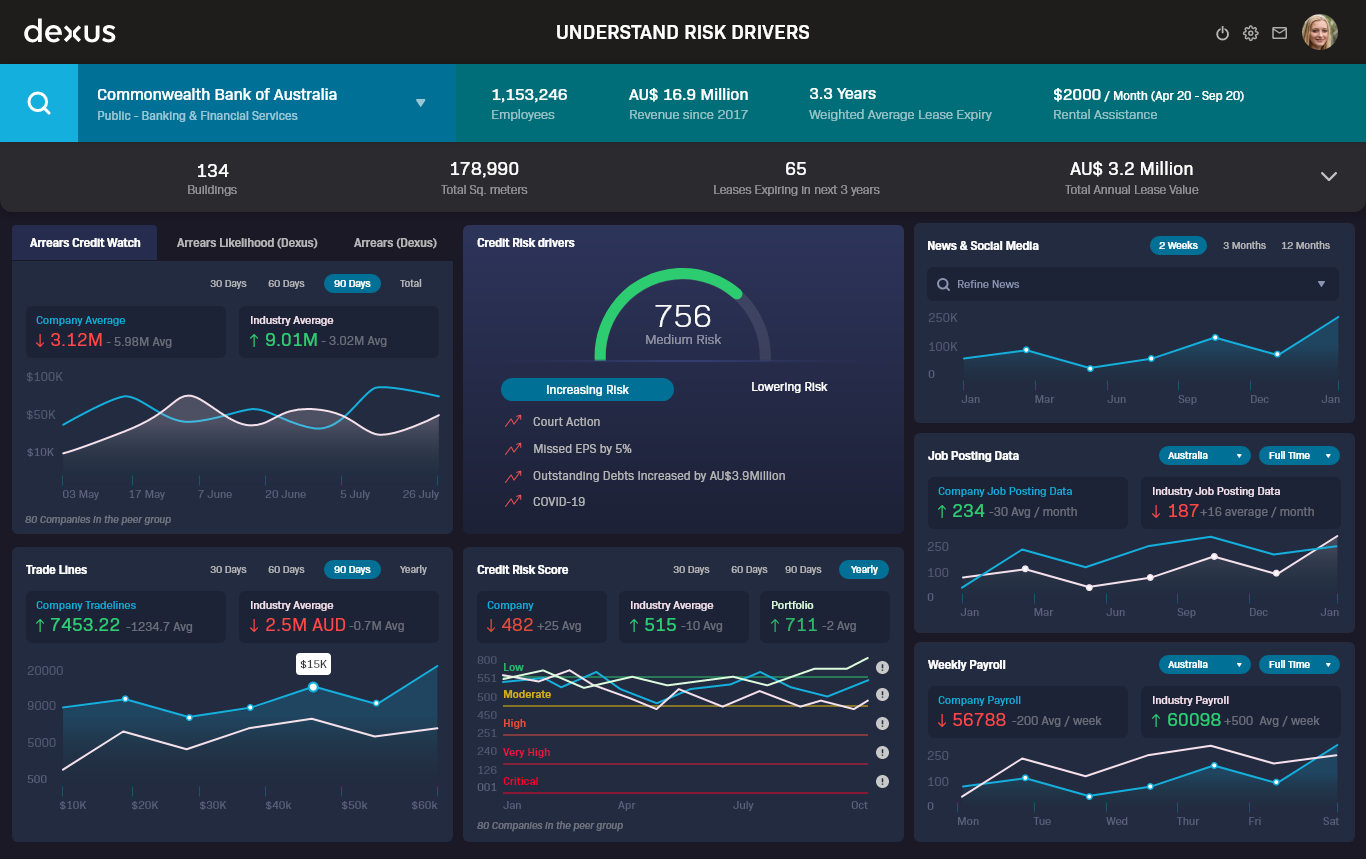Click trend icon next to Court Action
Image resolution: width=1366 pixels, height=859 pixels.
point(513,421)
